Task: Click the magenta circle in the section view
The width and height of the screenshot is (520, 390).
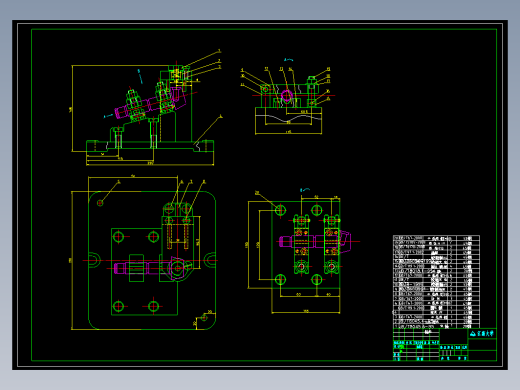Action: [286, 96]
